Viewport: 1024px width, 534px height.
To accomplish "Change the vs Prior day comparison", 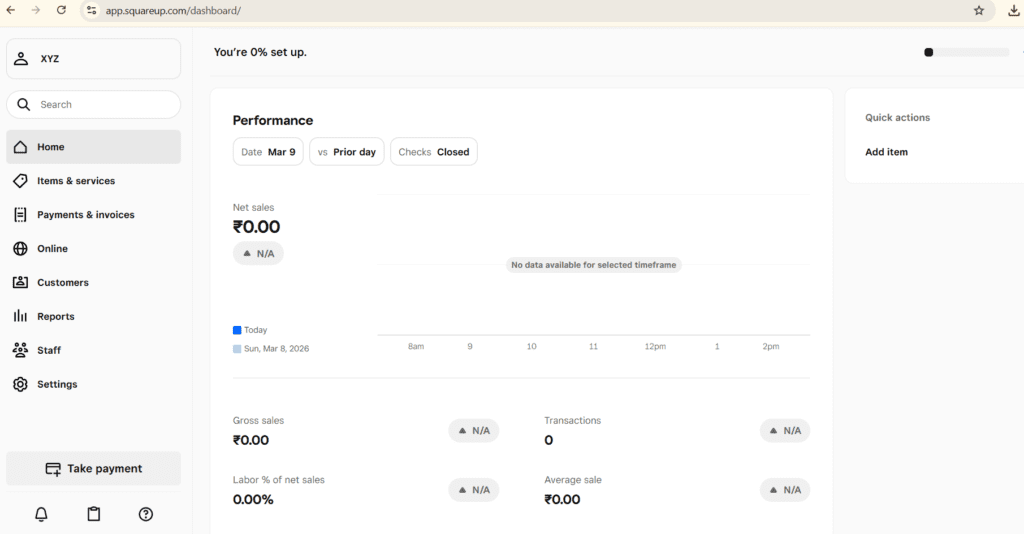I will pos(346,152).
